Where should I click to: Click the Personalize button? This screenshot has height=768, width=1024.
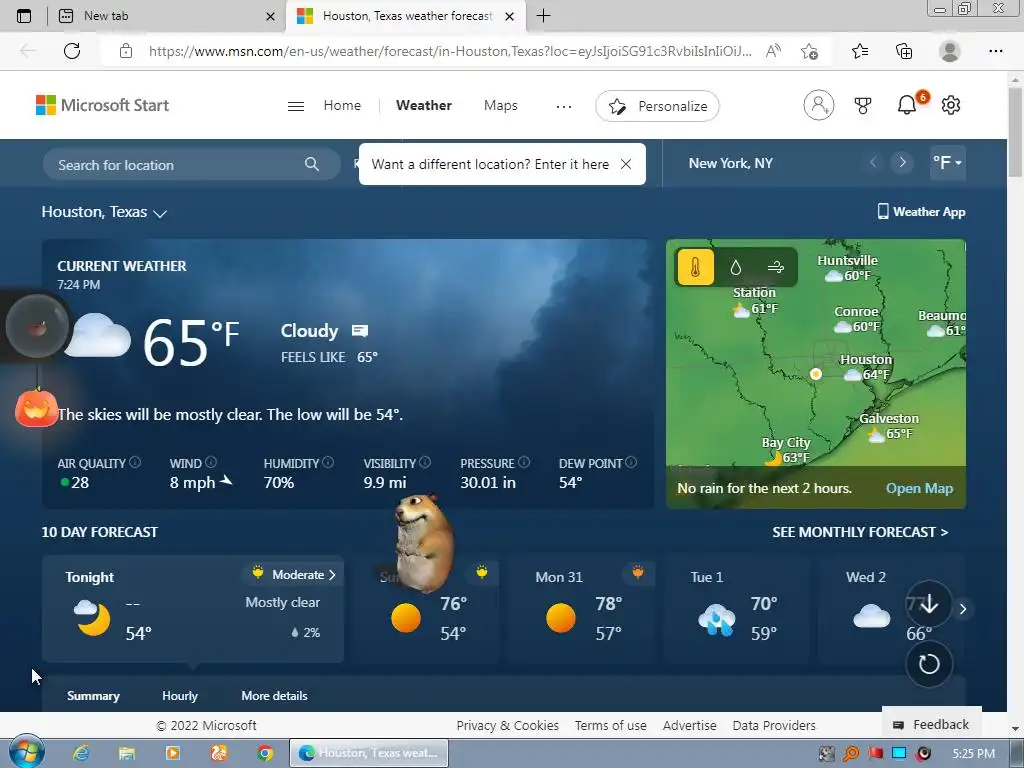[x=658, y=106]
